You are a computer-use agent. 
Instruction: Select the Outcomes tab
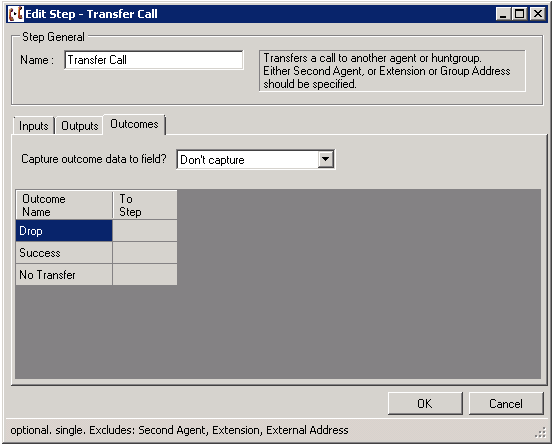click(134, 124)
